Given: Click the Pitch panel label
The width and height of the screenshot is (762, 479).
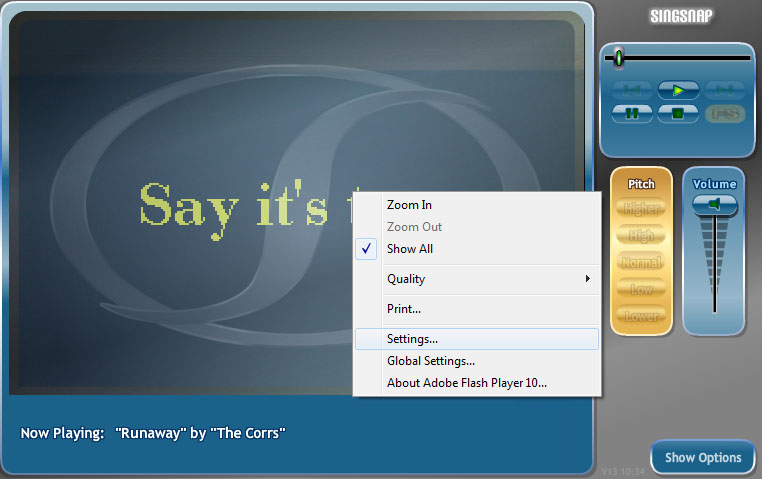Looking at the screenshot, I should click(x=641, y=184).
